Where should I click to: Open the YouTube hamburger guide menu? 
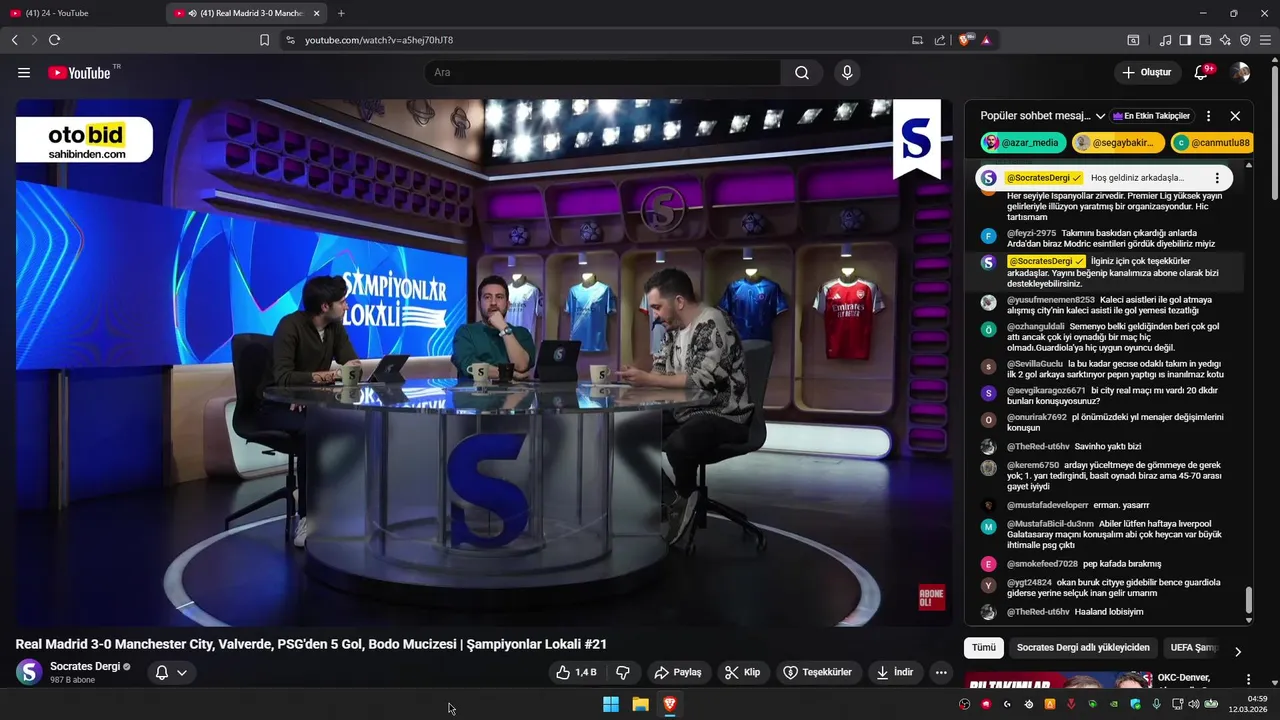point(24,73)
